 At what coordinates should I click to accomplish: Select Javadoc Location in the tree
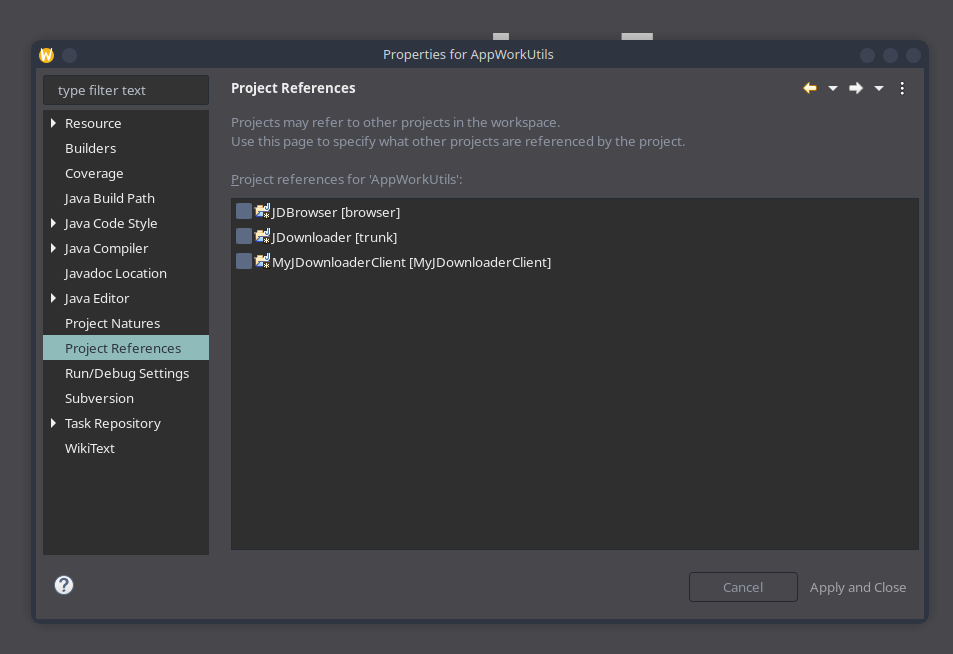pyautogui.click(x=115, y=274)
